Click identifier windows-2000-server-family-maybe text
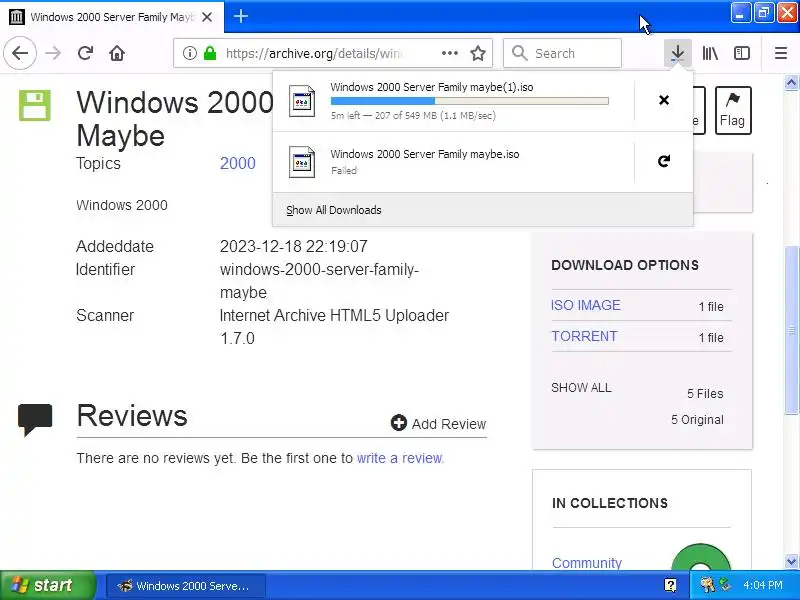This screenshot has height=600, width=800. [x=319, y=281]
